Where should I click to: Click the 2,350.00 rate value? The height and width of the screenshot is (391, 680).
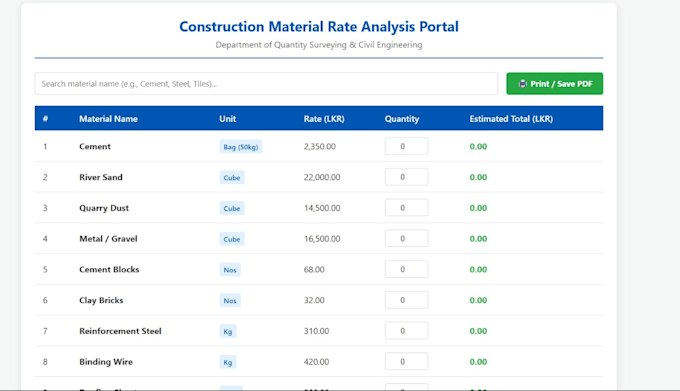coord(320,147)
